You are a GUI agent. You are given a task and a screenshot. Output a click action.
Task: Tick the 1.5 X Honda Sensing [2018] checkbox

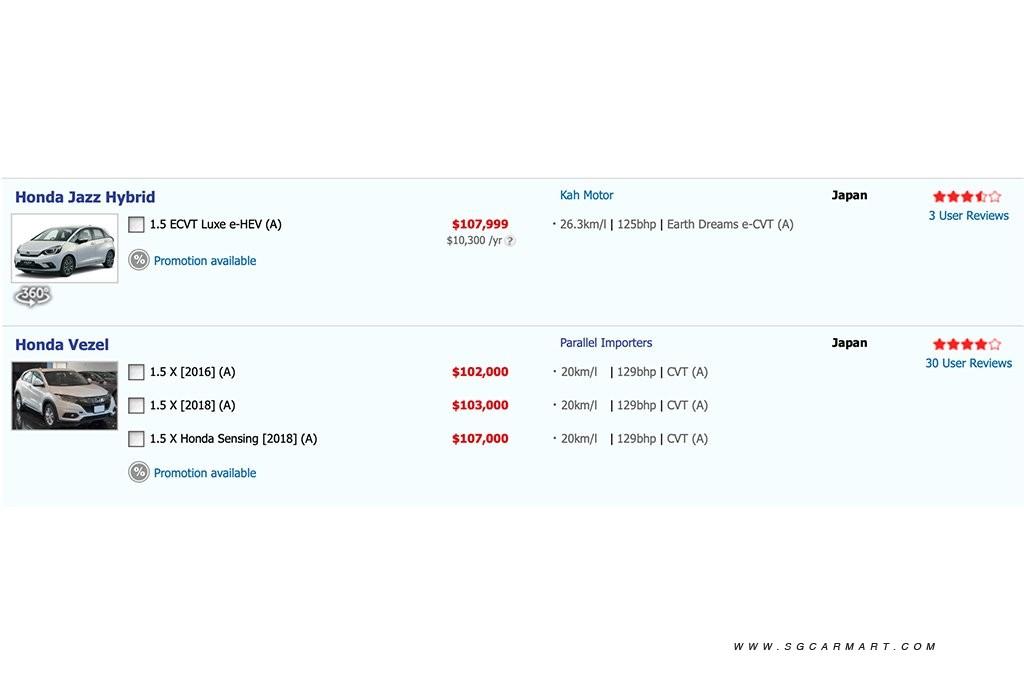136,439
